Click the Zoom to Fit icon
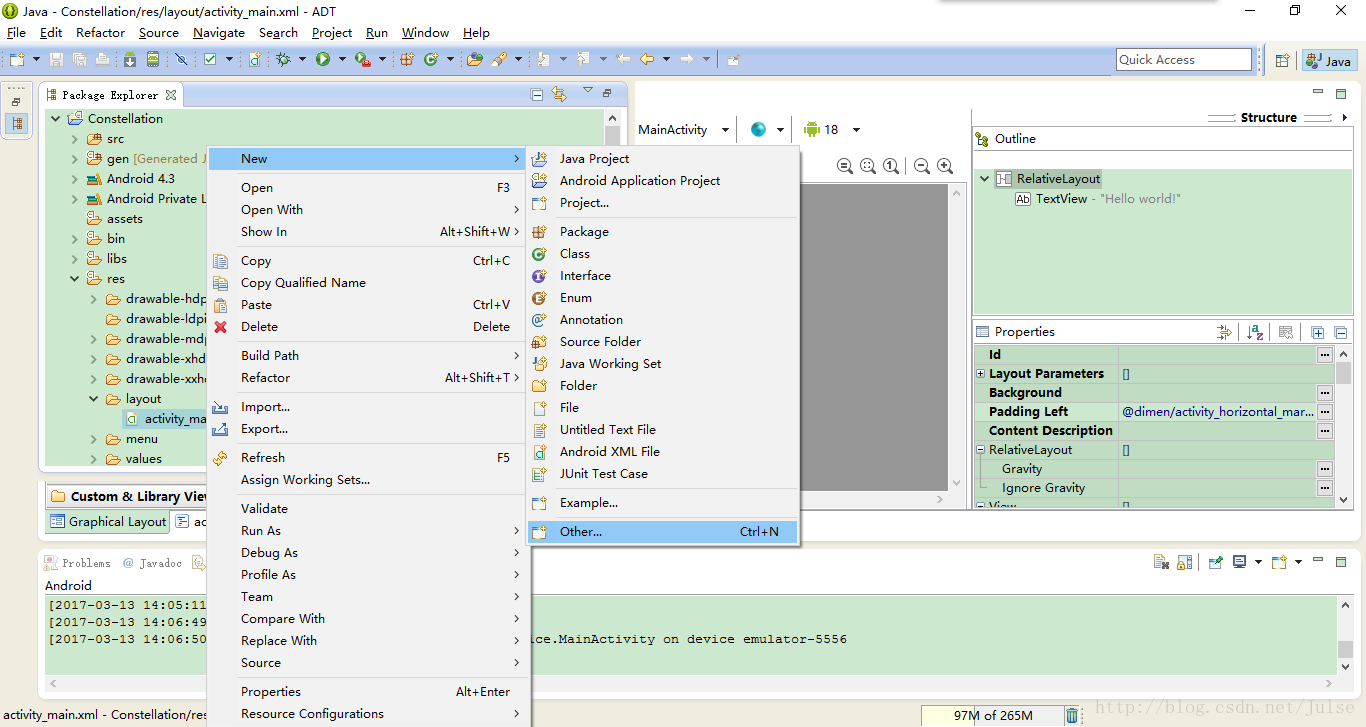The width and height of the screenshot is (1366, 727). [868, 166]
